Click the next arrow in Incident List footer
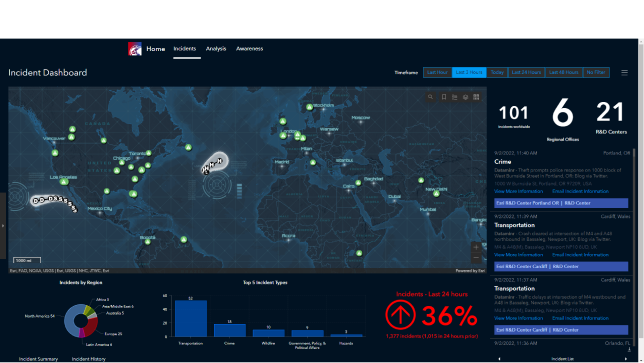644x363 pixels. tap(626, 358)
